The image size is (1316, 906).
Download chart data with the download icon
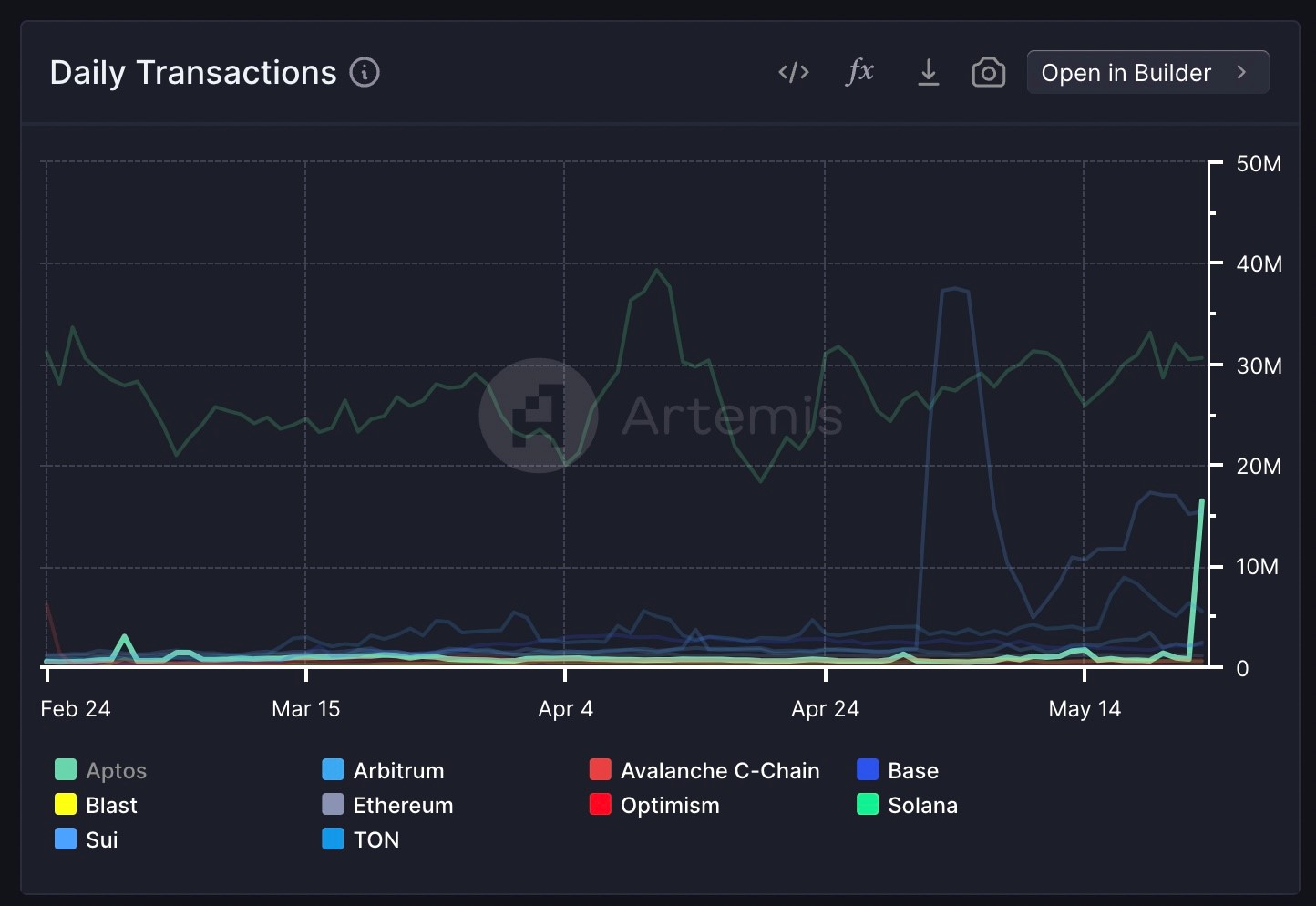tap(928, 72)
